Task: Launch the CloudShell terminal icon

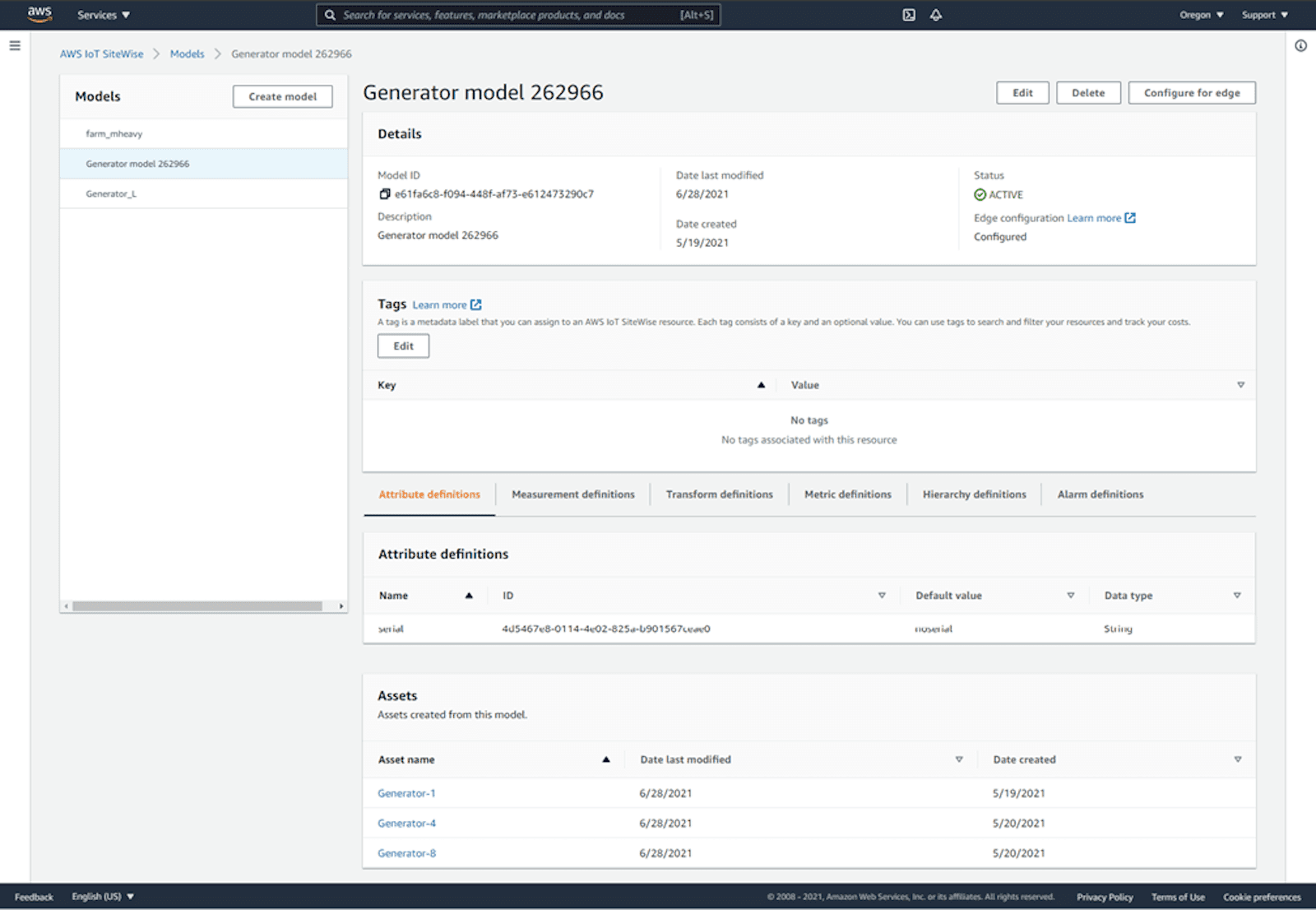Action: pyautogui.click(x=909, y=15)
